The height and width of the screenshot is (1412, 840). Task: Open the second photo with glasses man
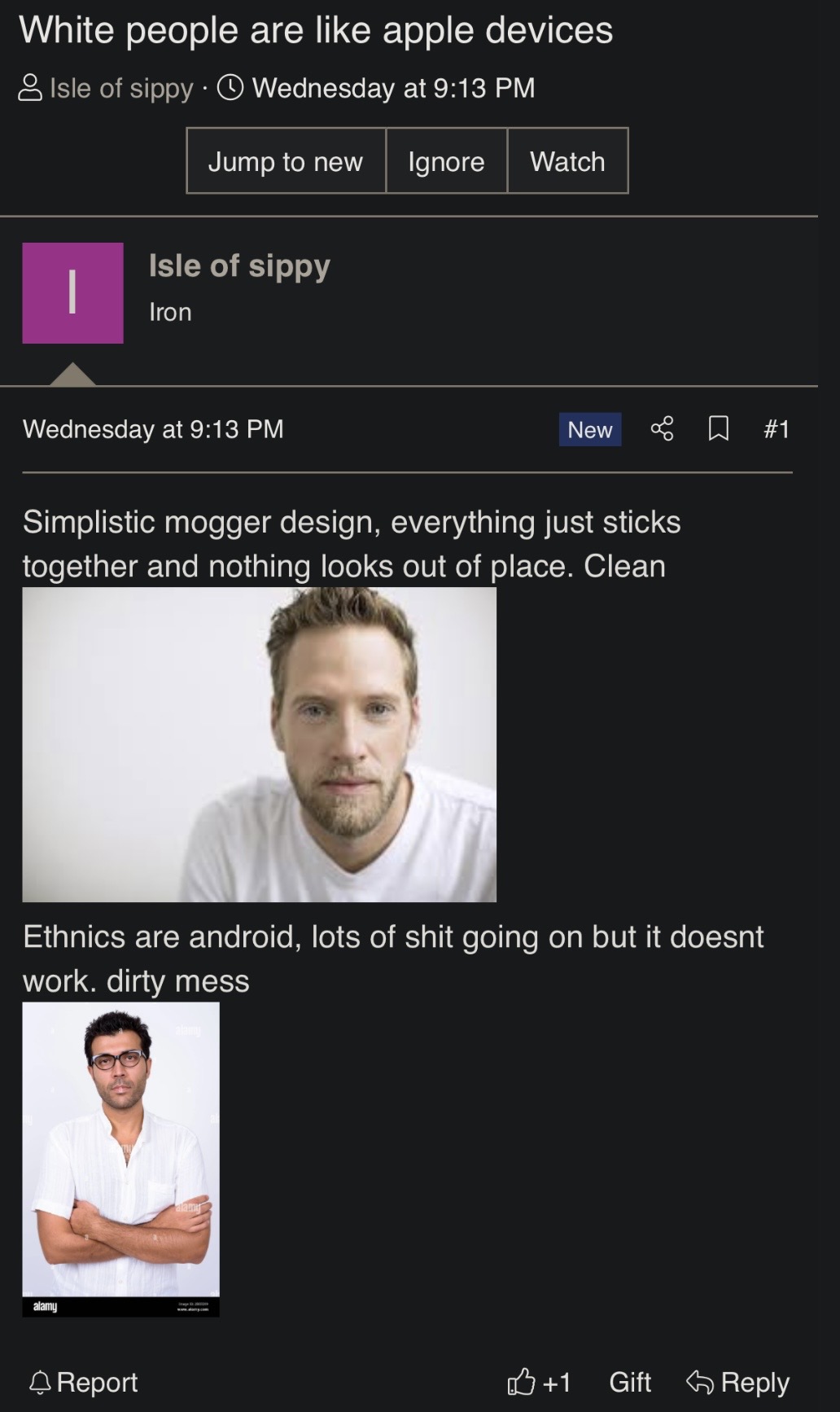click(x=120, y=1158)
